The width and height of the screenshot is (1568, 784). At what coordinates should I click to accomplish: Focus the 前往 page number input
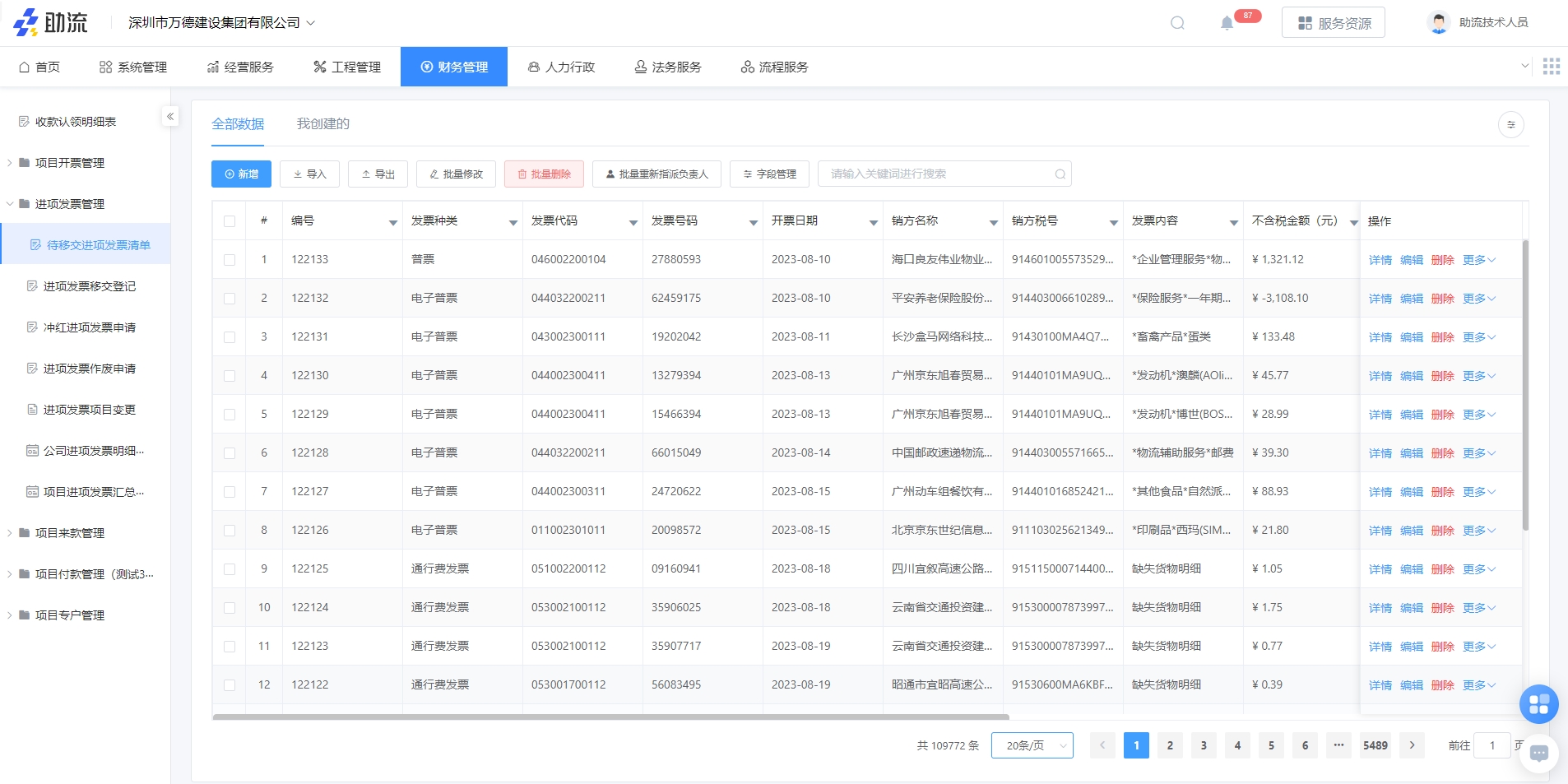1491,745
